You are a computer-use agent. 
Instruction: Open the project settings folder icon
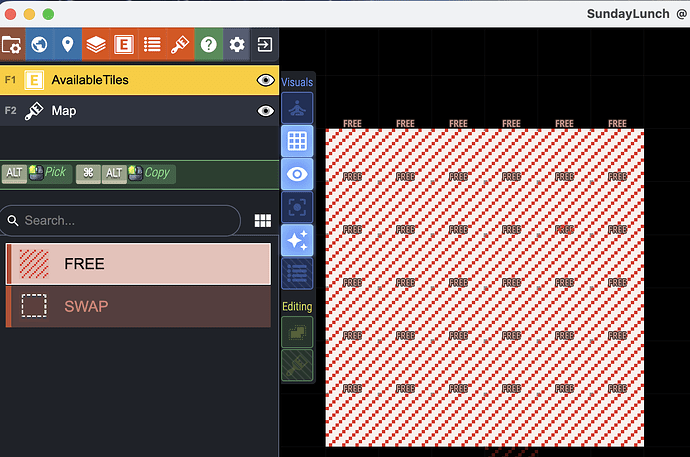click(x=12, y=45)
